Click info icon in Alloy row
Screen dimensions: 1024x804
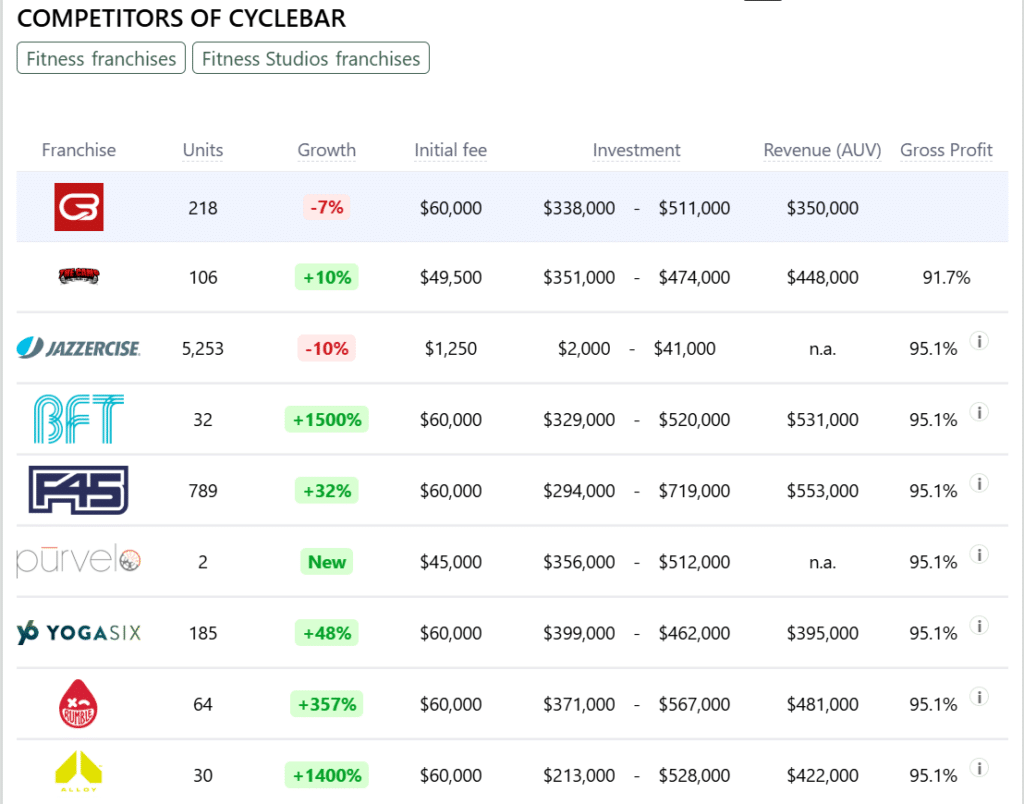(x=978, y=768)
